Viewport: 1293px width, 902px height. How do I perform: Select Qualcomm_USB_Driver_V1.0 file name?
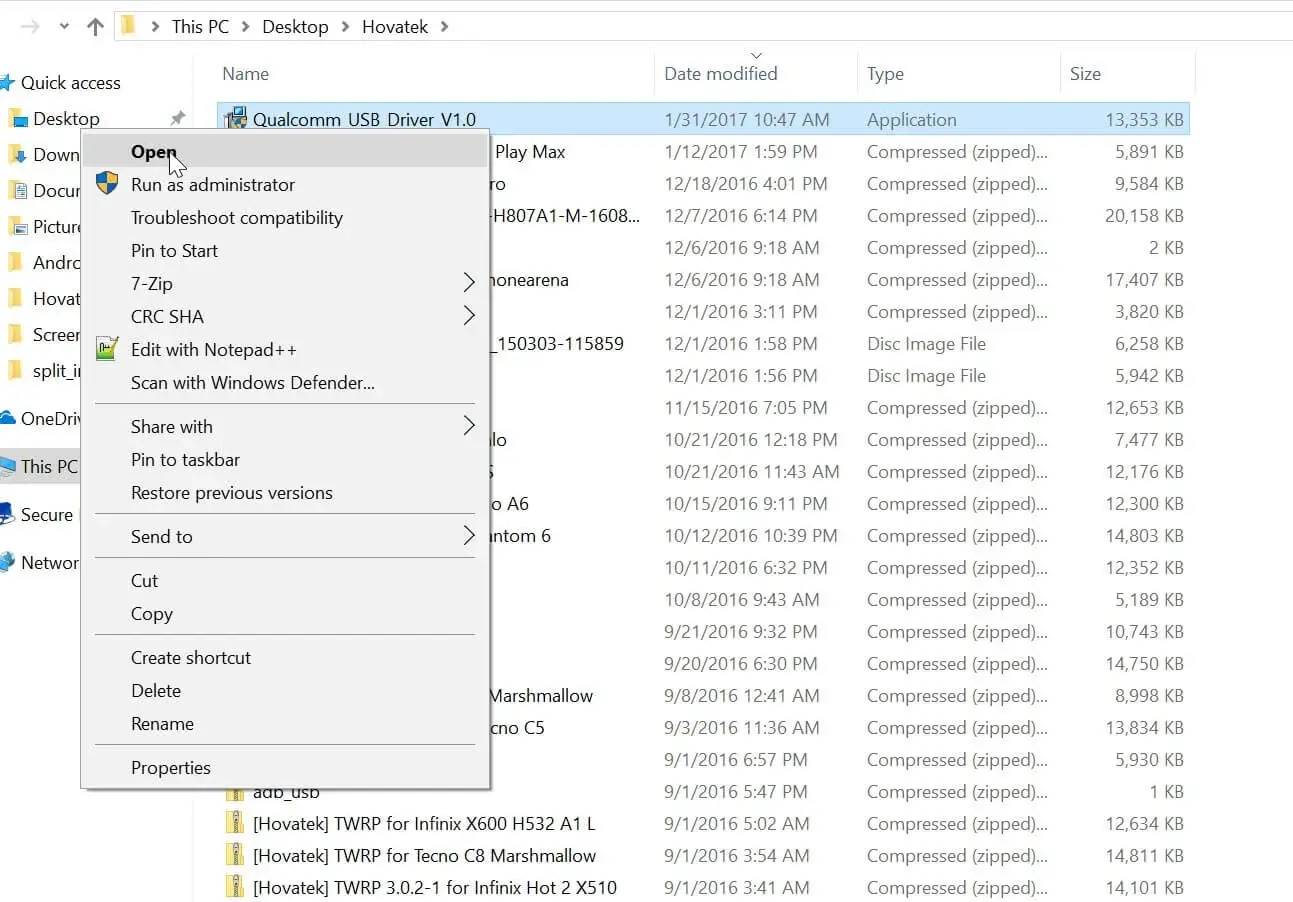[364, 120]
